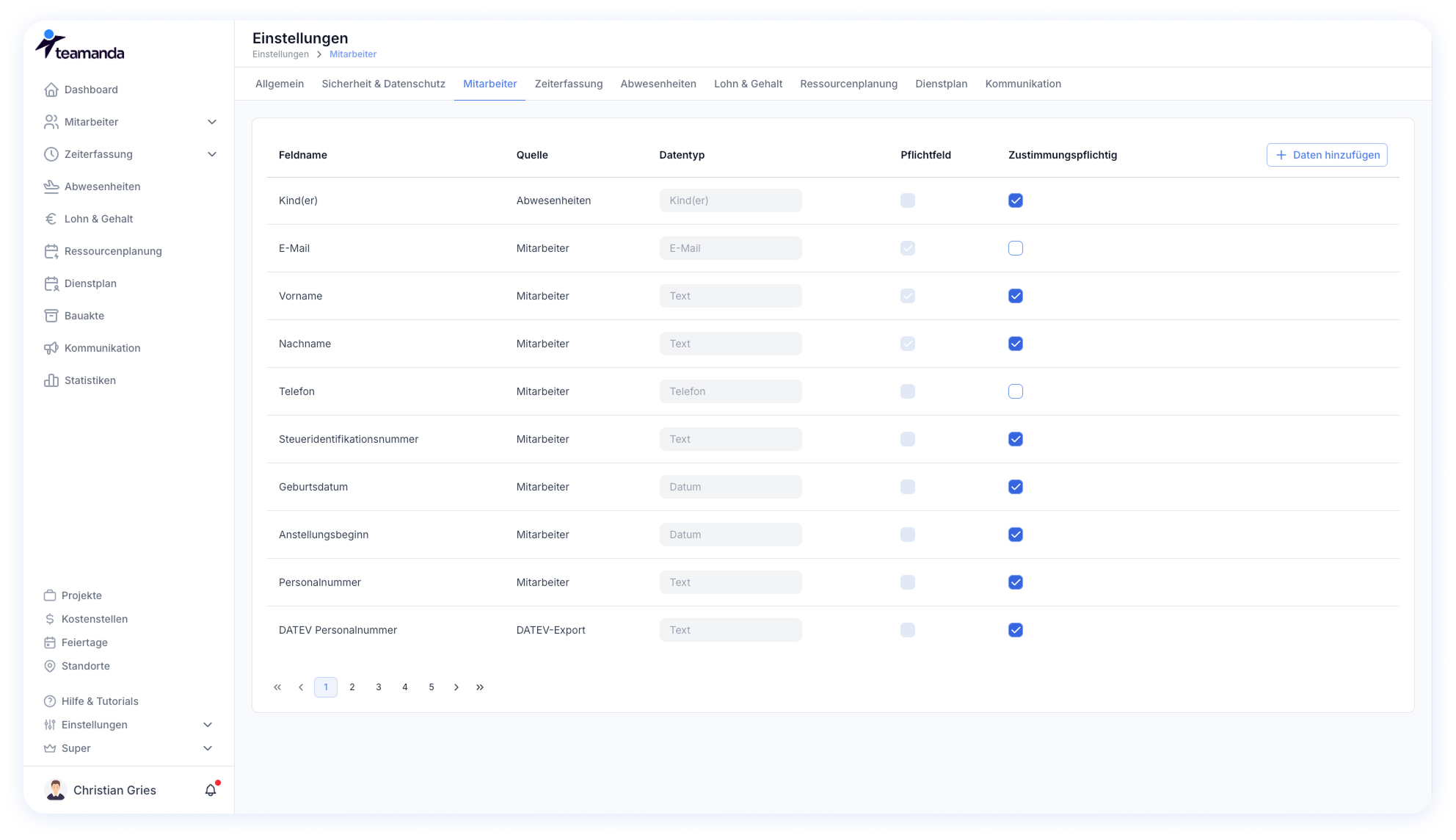Open Bauakte archive icon in sidebar

(51, 316)
